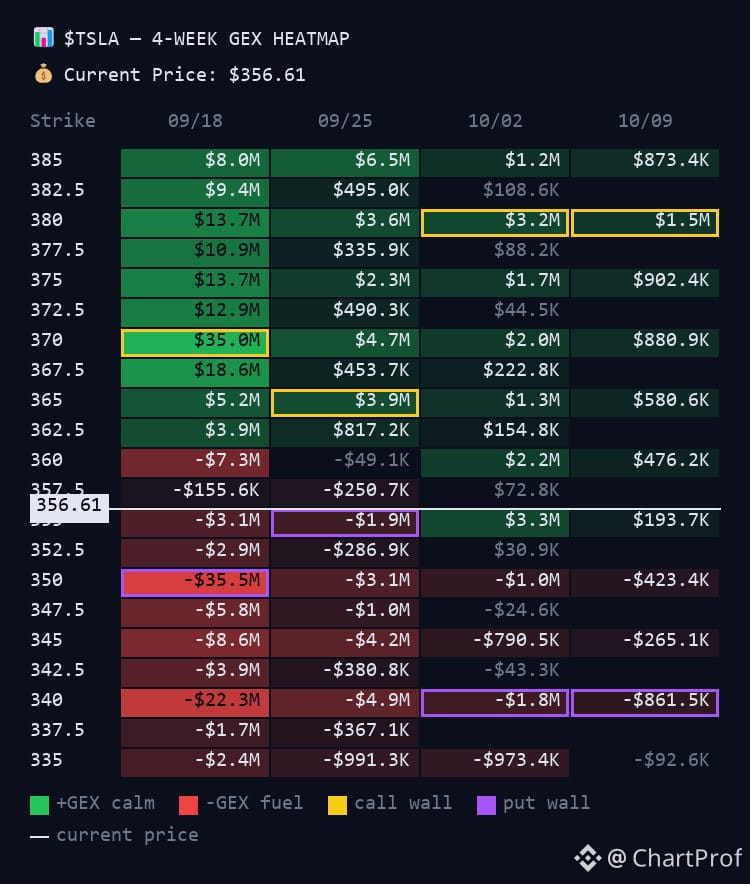Viewport: 750px width, 884px height.
Task: Click the @ChartProf watermark link
Action: (x=674, y=858)
